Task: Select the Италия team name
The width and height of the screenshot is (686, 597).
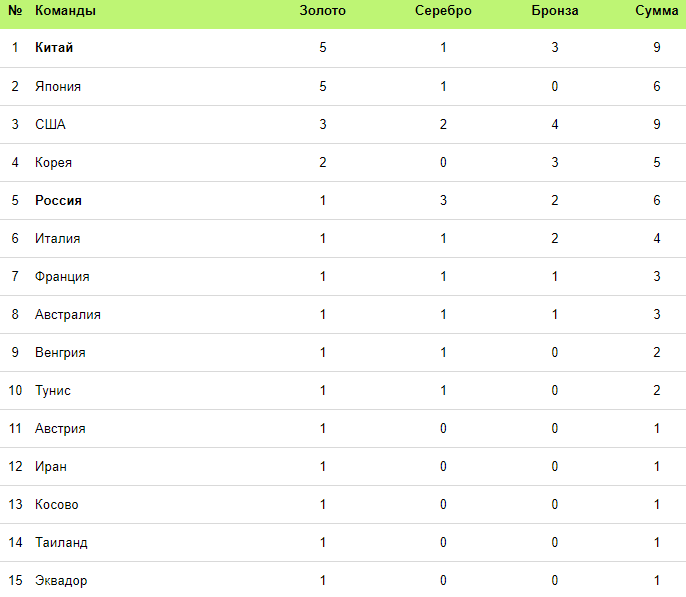Action: [x=58, y=238]
